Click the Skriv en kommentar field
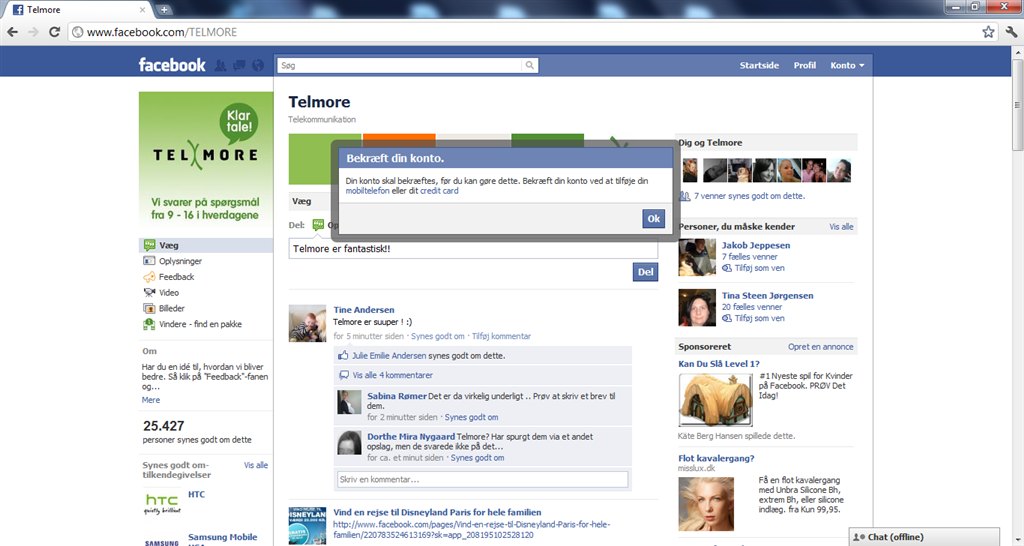 coord(482,479)
